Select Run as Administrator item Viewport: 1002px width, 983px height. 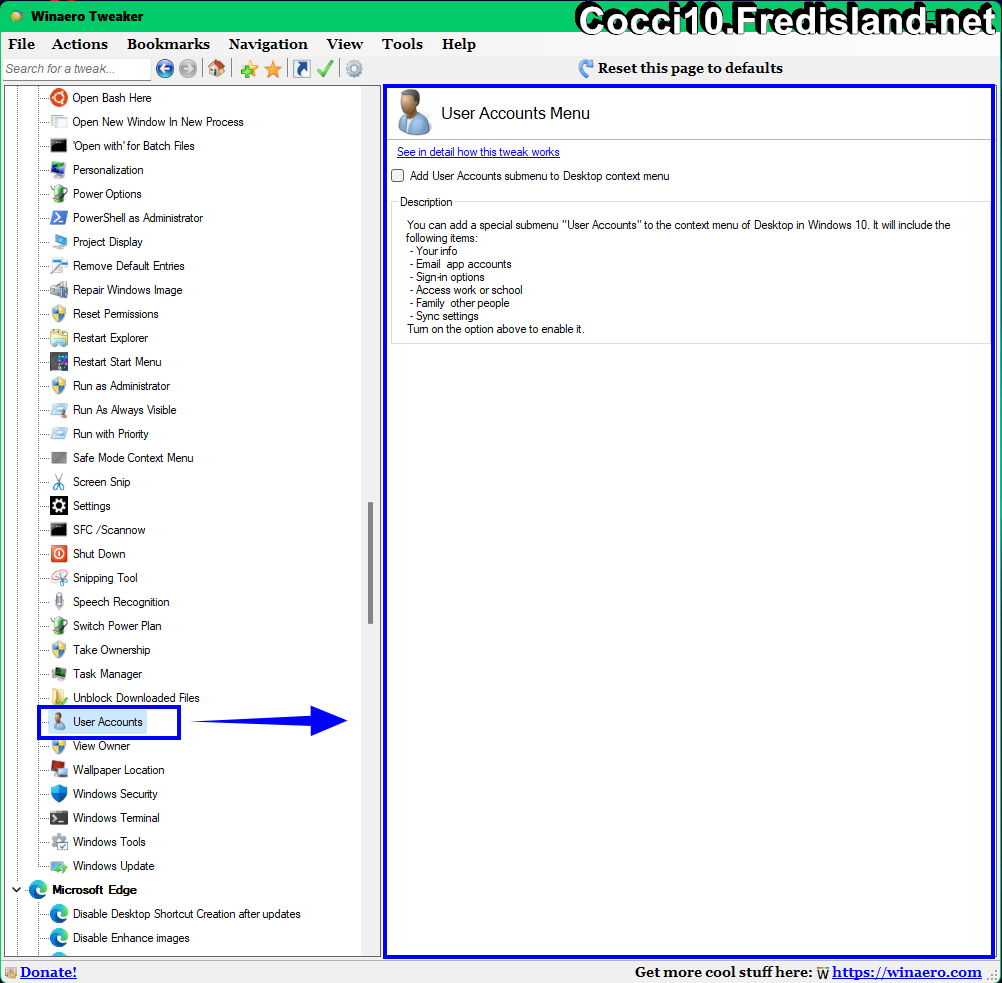pos(121,386)
